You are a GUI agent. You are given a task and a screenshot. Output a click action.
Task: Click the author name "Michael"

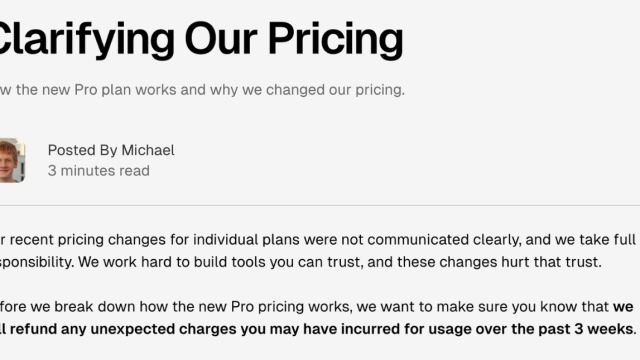(x=148, y=150)
